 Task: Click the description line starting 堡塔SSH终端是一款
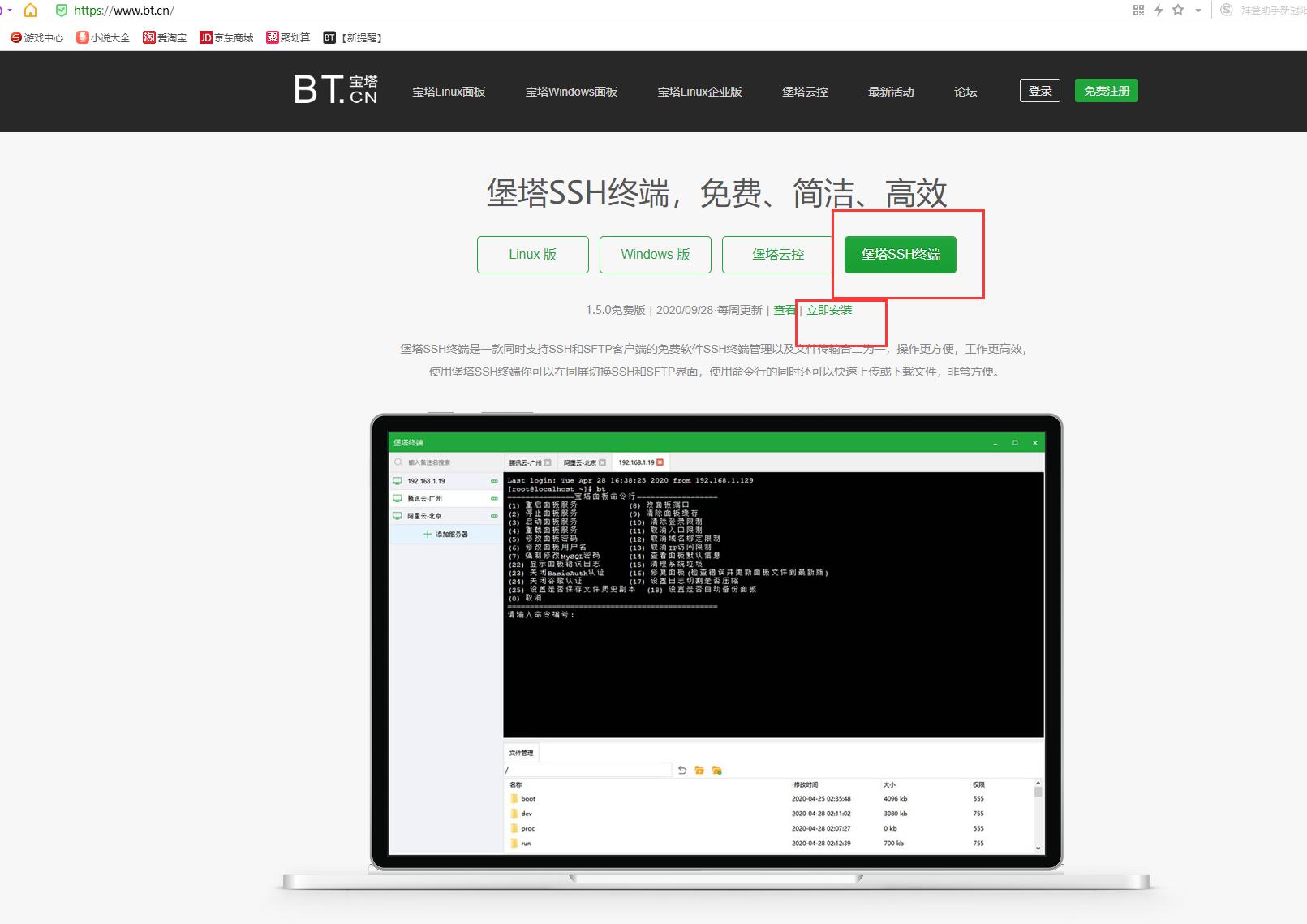click(x=715, y=349)
